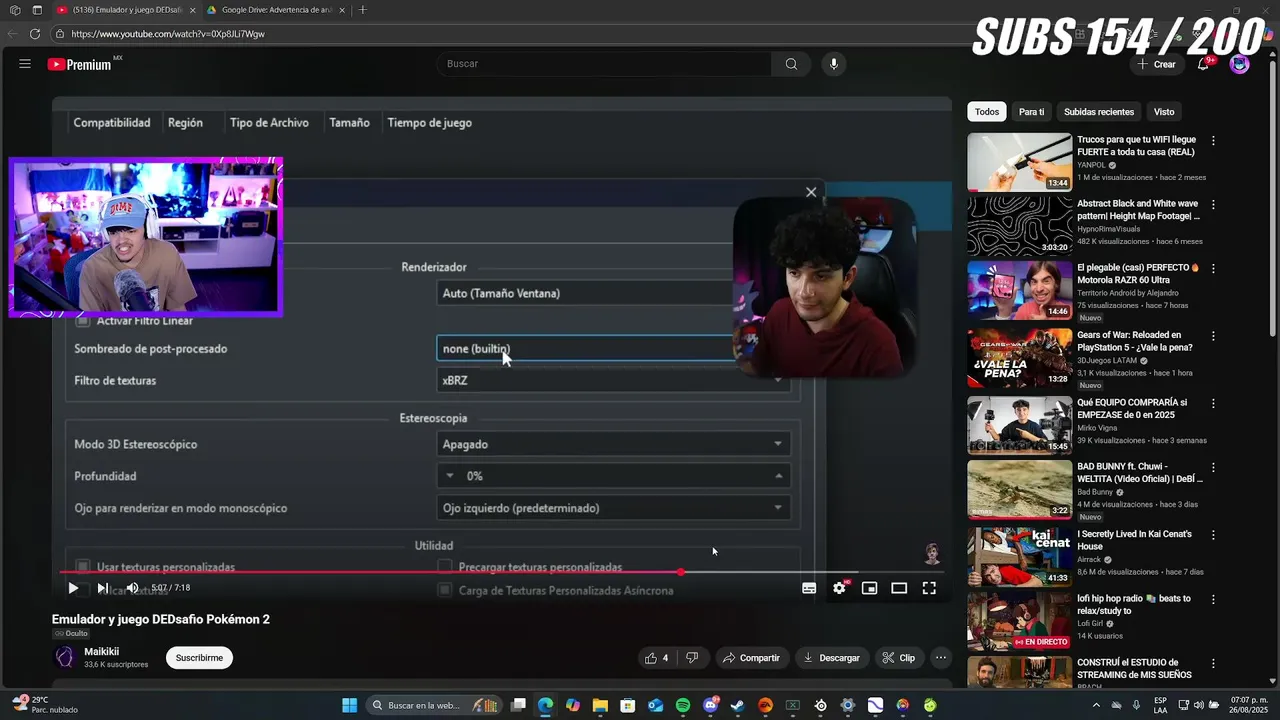1280x720 pixels.
Task: Click the Clip button
Action: click(x=898, y=658)
